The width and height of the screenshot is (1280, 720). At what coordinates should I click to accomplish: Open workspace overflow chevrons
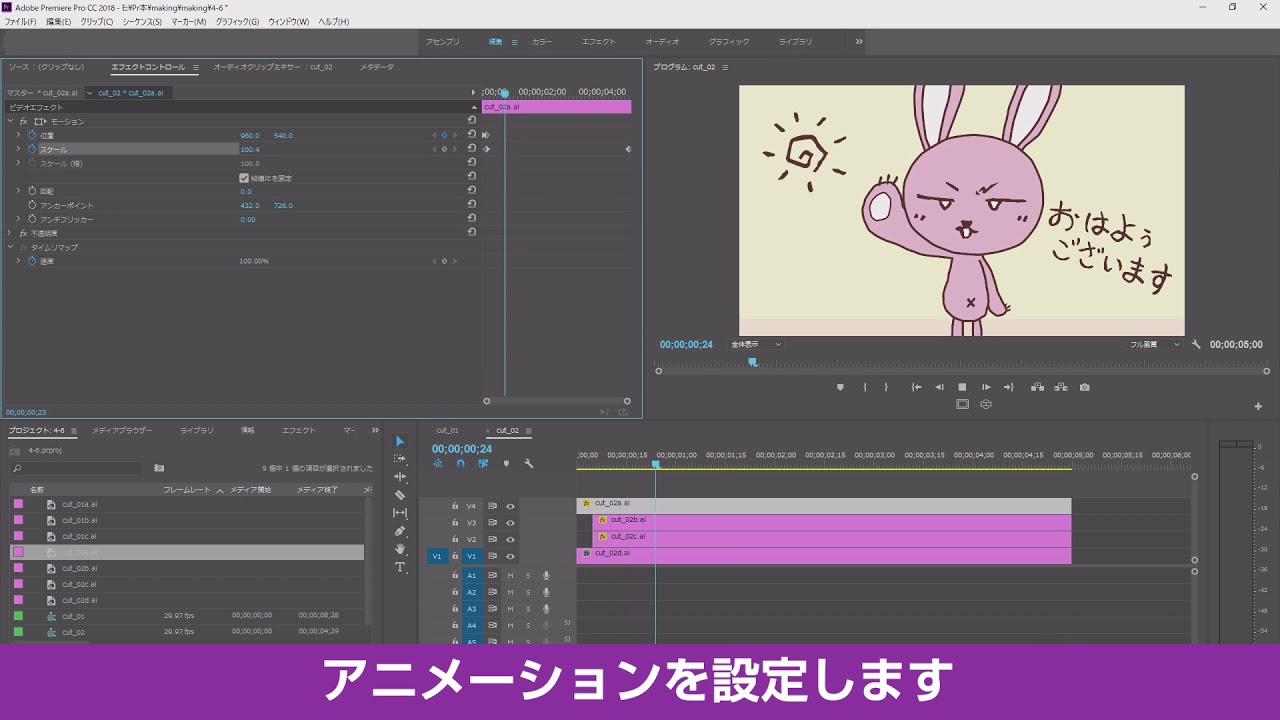[x=858, y=42]
